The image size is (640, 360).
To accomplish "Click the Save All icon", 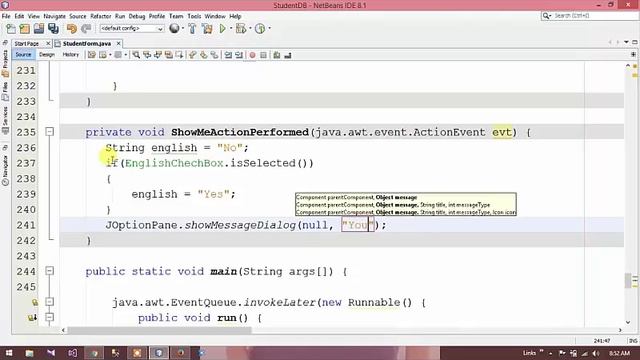I will pos(53,29).
